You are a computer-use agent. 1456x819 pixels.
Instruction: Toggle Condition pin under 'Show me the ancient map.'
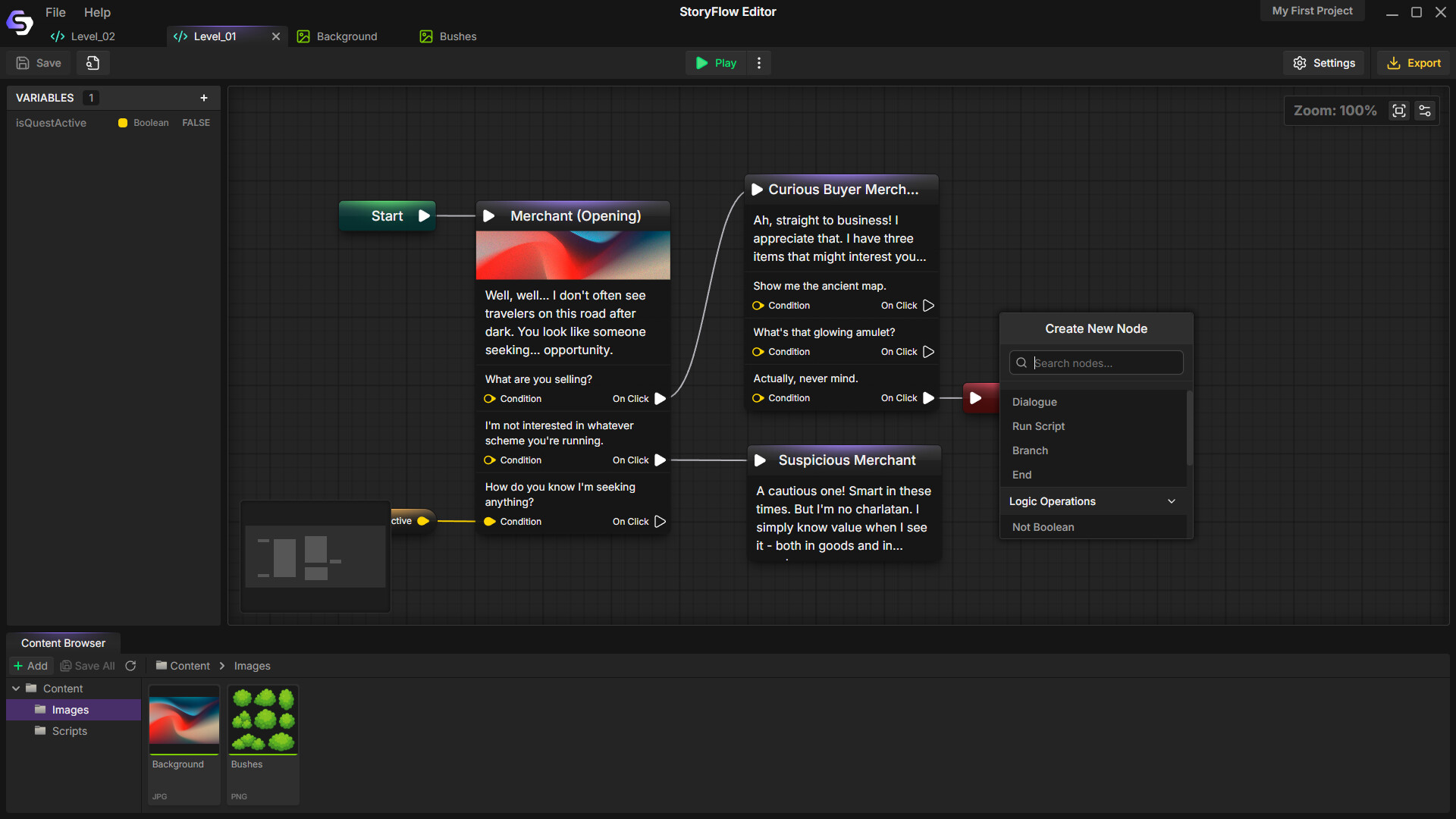[758, 306]
